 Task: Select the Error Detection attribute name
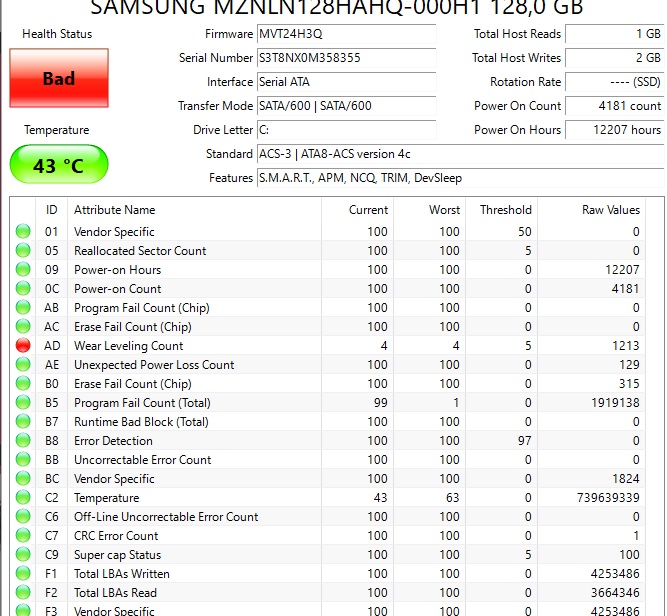click(113, 441)
